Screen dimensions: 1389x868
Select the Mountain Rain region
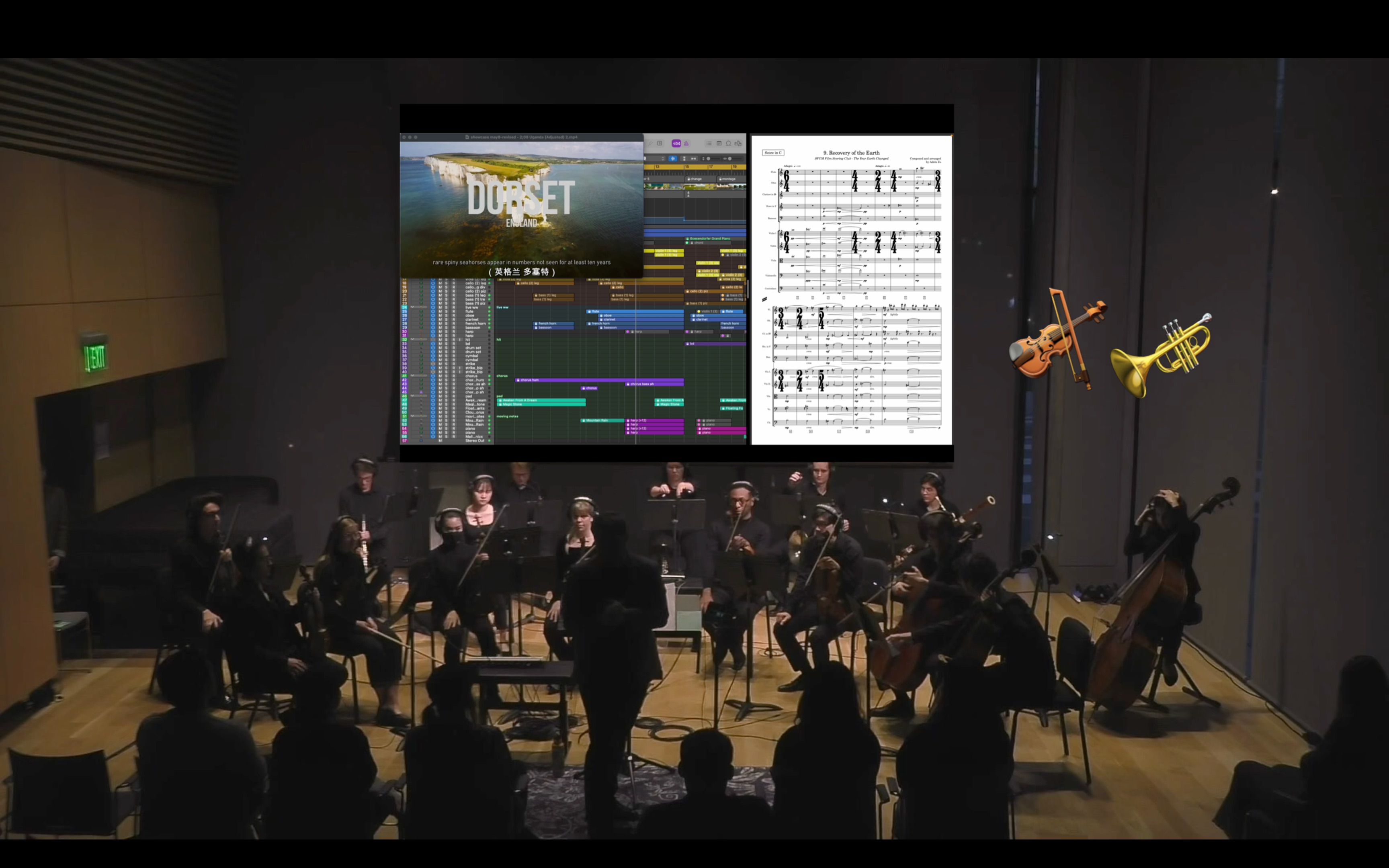(603, 420)
